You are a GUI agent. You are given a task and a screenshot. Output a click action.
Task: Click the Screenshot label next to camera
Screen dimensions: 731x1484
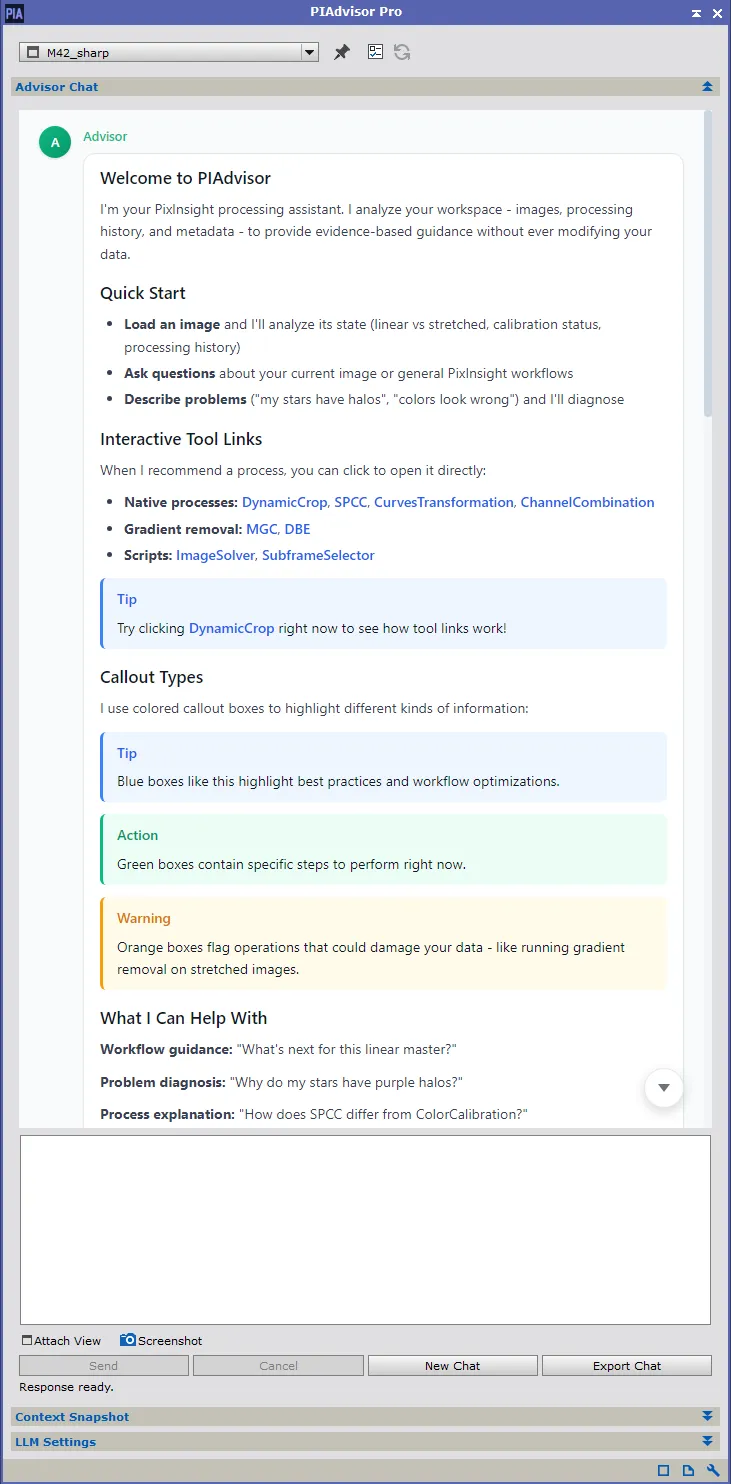tap(170, 1341)
